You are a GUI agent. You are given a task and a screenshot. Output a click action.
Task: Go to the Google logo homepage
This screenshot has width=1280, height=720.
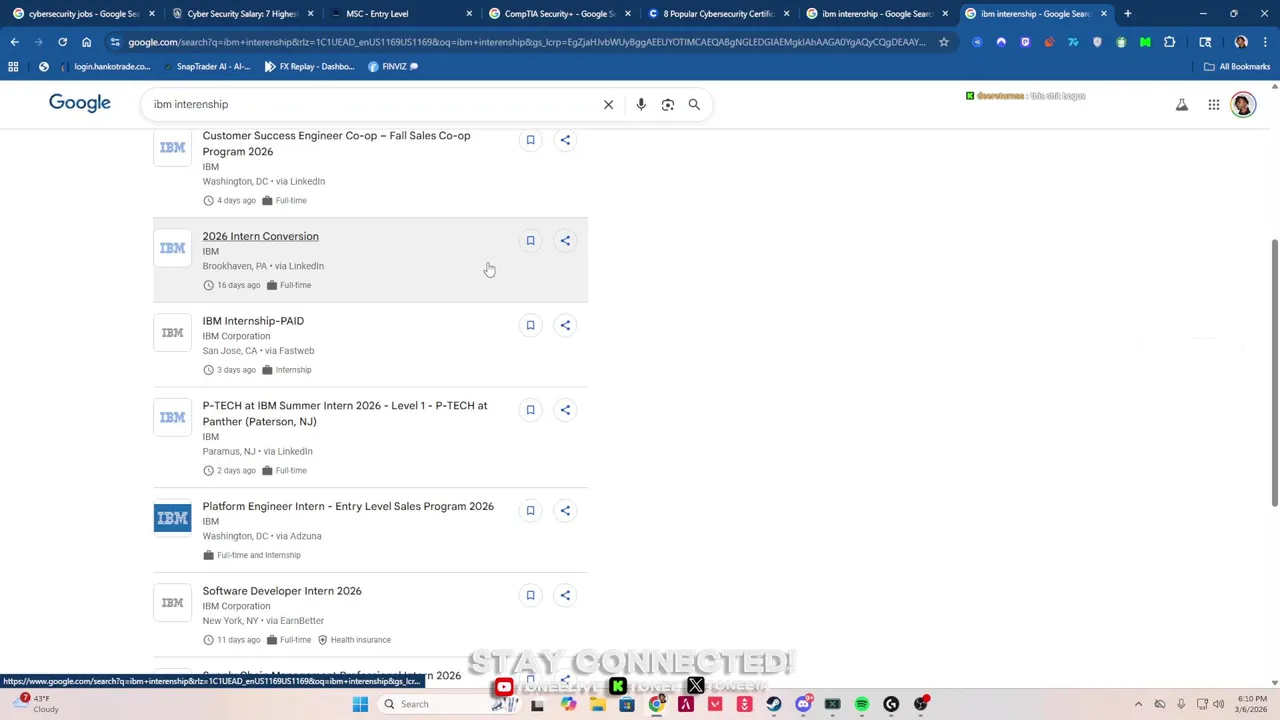coord(80,103)
